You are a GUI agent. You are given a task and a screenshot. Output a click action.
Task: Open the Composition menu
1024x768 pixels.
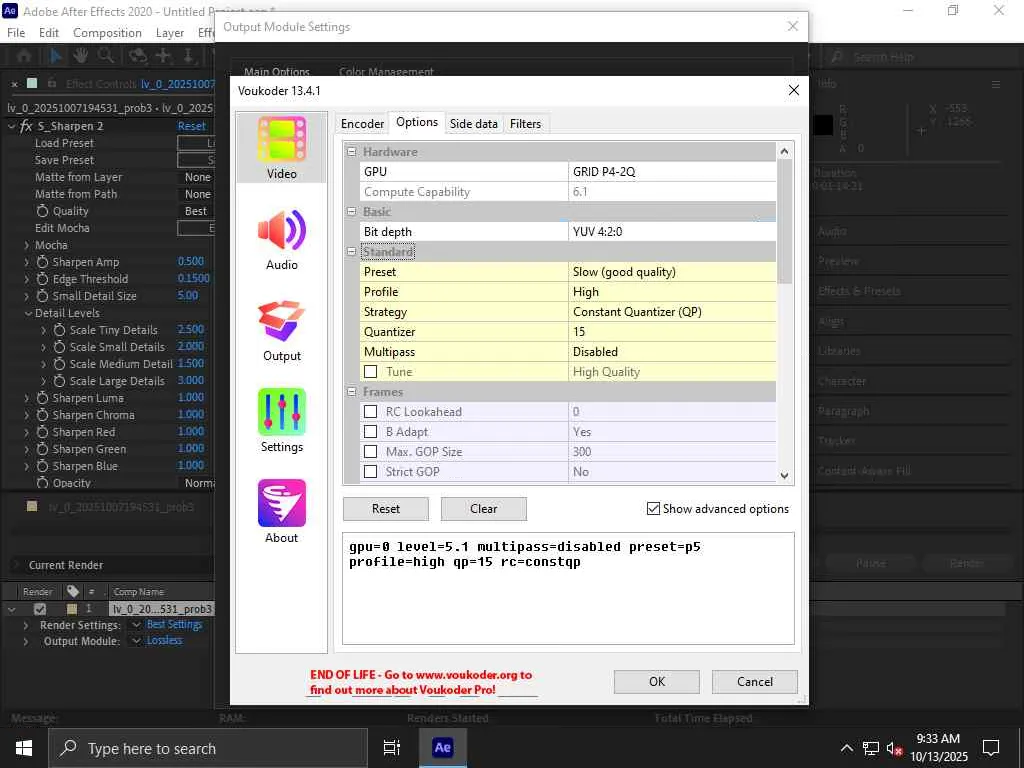point(107,33)
